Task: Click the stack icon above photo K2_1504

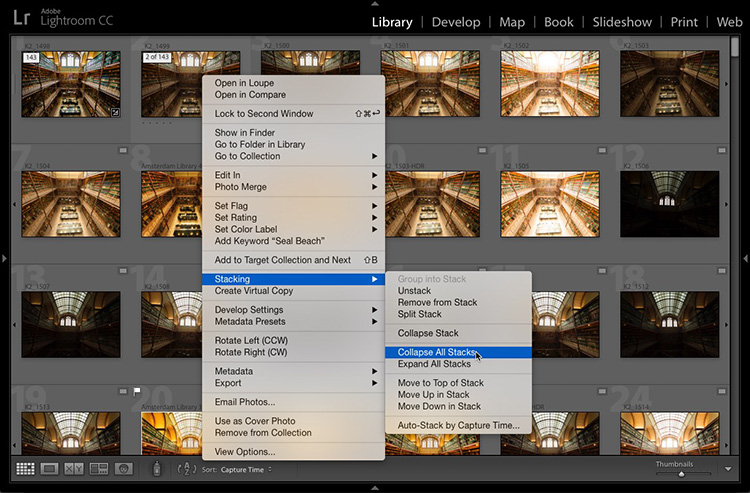Action: [123, 151]
